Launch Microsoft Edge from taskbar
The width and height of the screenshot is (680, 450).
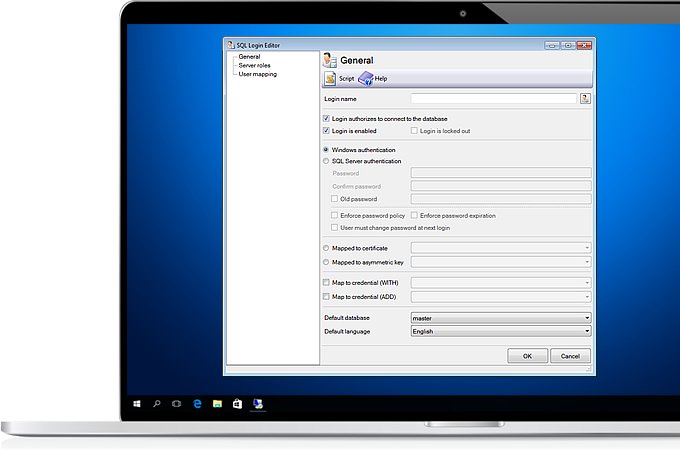197,404
